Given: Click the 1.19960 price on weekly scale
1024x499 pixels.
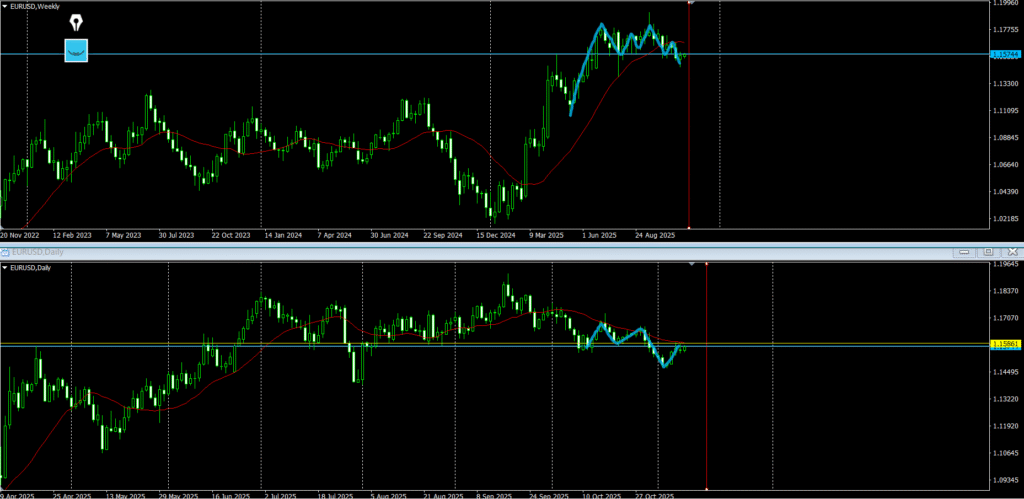Looking at the screenshot, I should pos(1004,4).
